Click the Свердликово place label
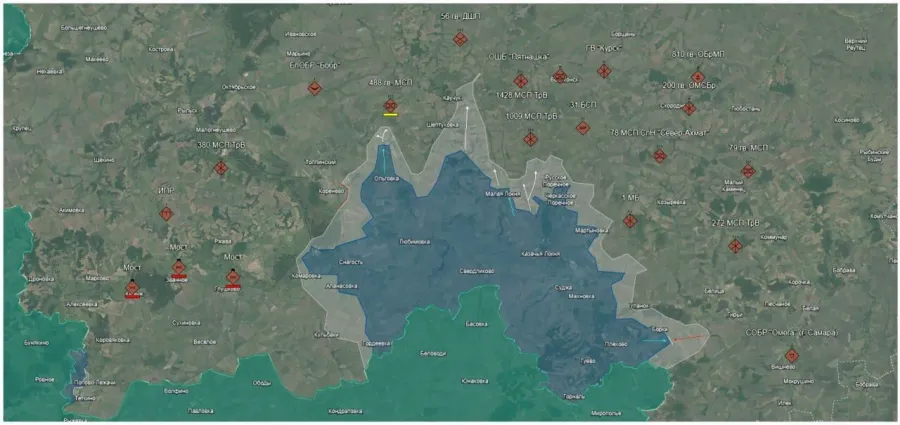Image resolution: width=900 pixels, height=425 pixels. 477,271
